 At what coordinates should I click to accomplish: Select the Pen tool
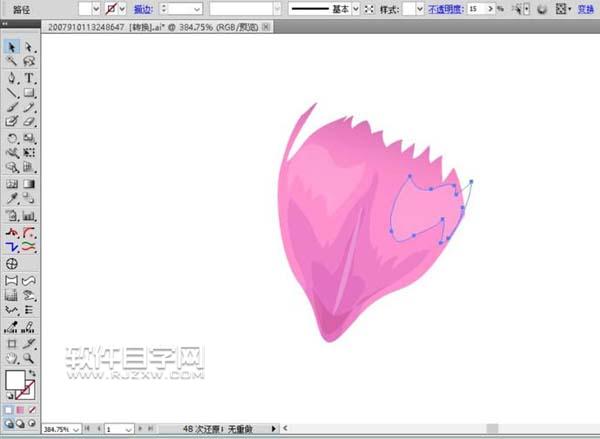(12, 77)
